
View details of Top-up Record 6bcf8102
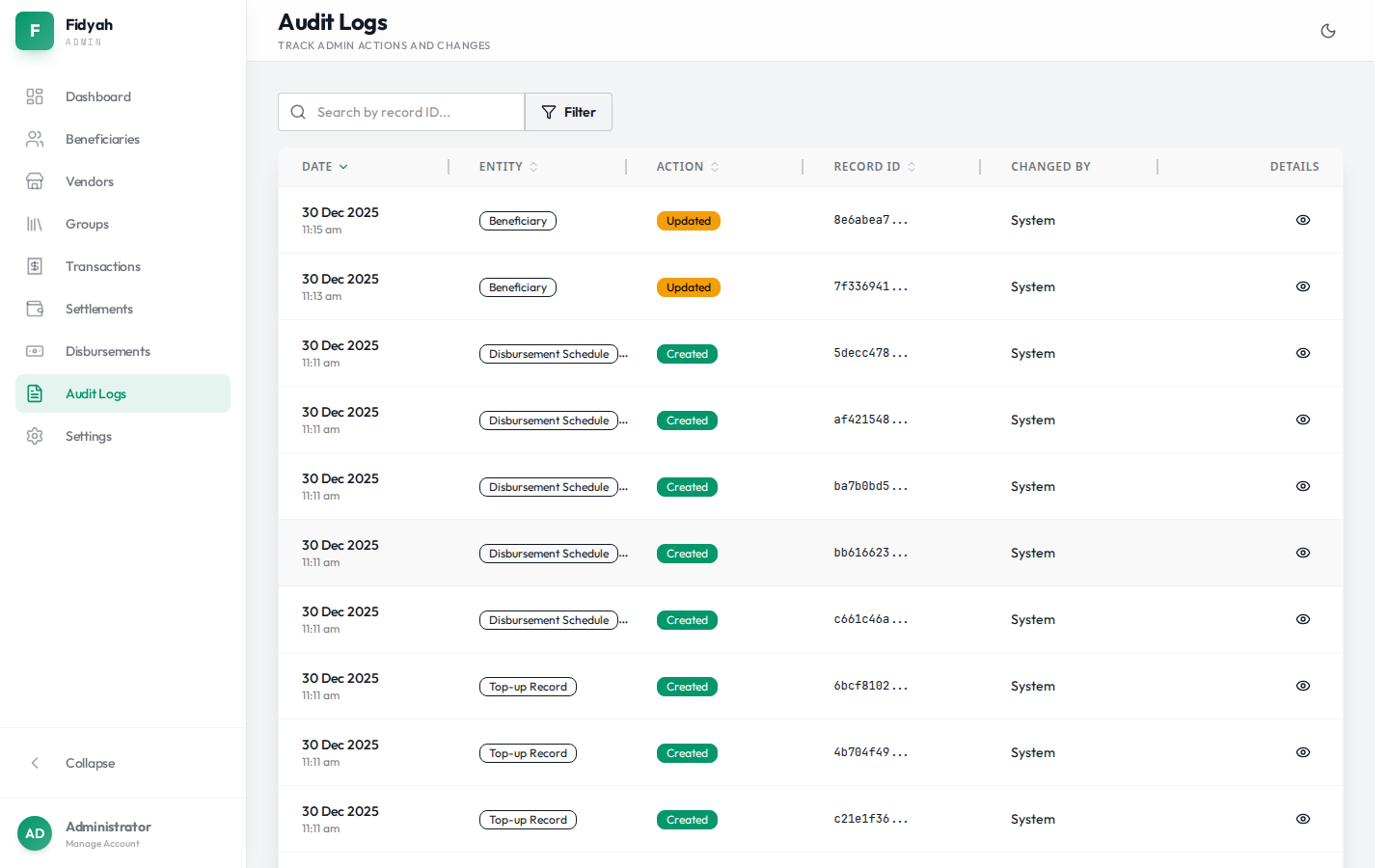[1303, 686]
